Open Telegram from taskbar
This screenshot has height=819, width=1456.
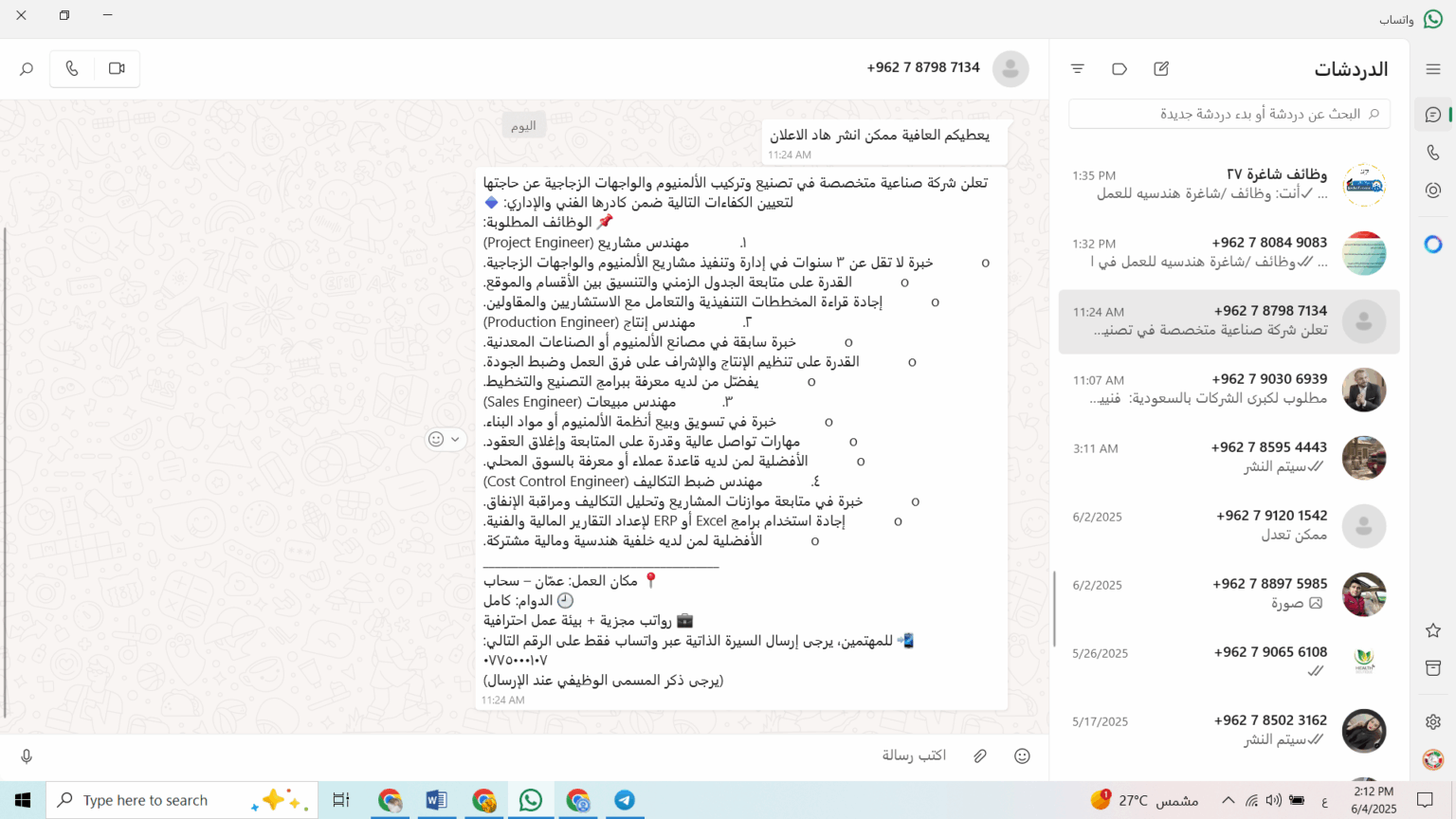[625, 800]
